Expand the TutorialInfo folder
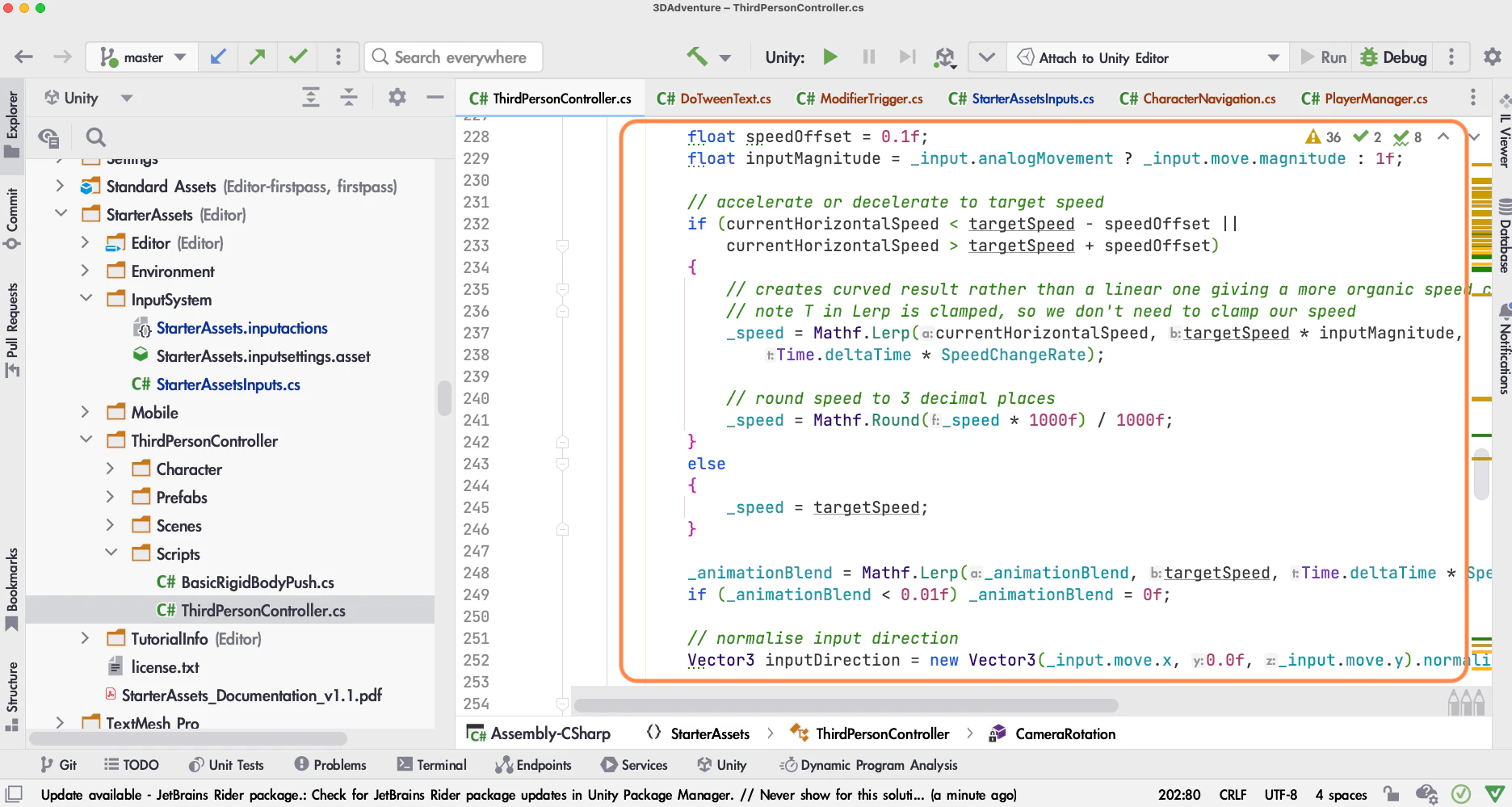 click(86, 638)
